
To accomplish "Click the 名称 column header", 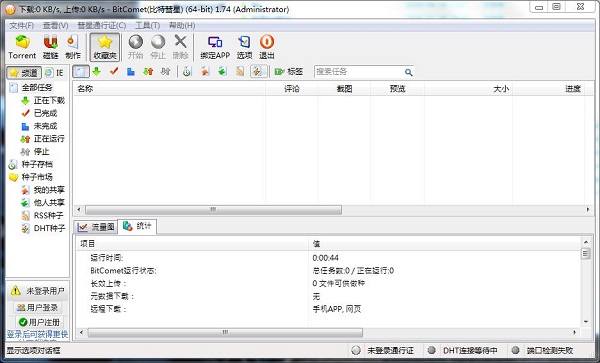I will coord(170,89).
